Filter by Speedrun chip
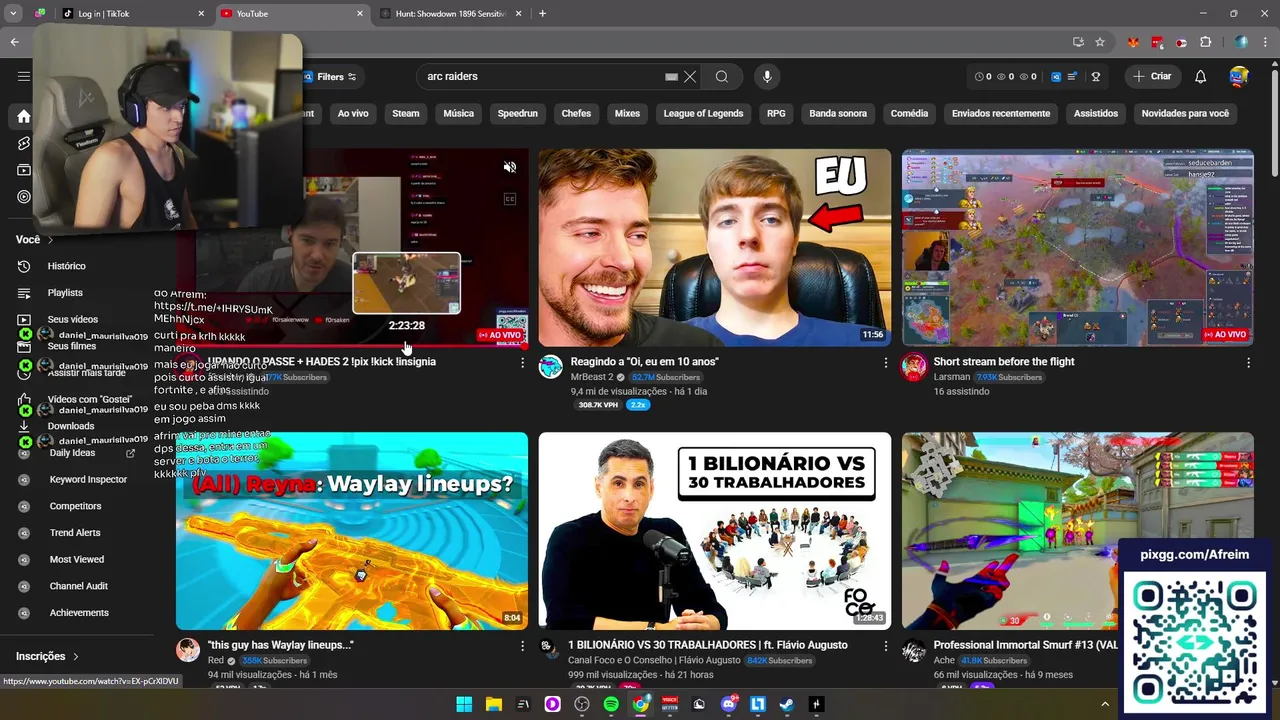 518,113
